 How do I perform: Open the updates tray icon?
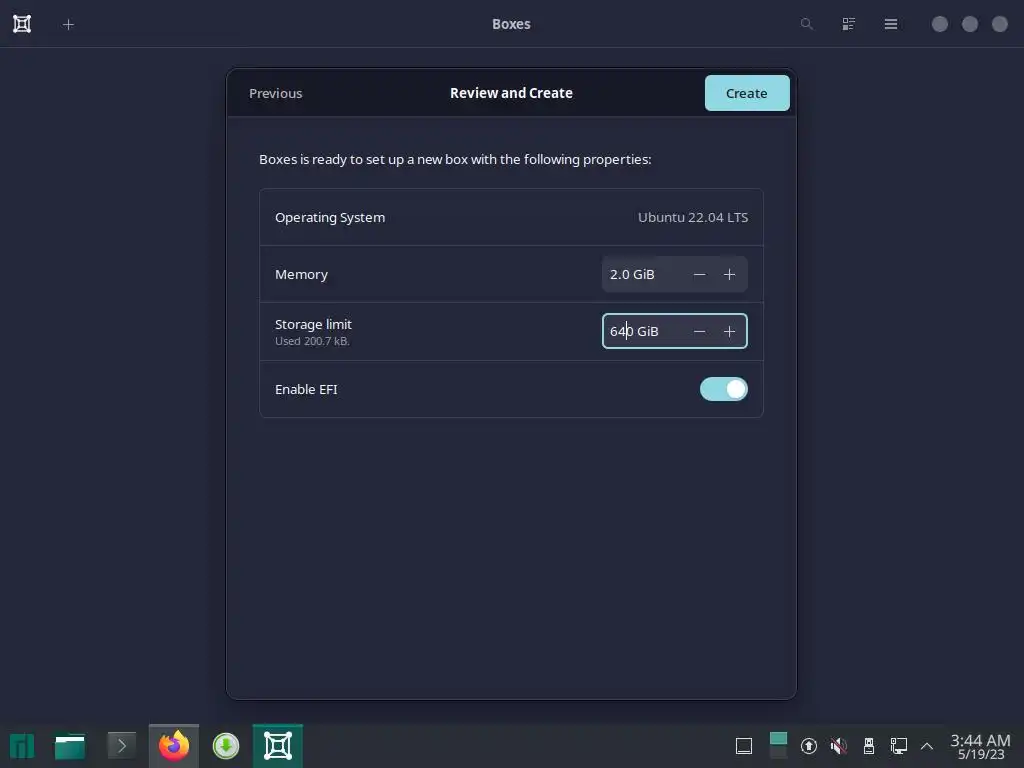[x=809, y=746]
